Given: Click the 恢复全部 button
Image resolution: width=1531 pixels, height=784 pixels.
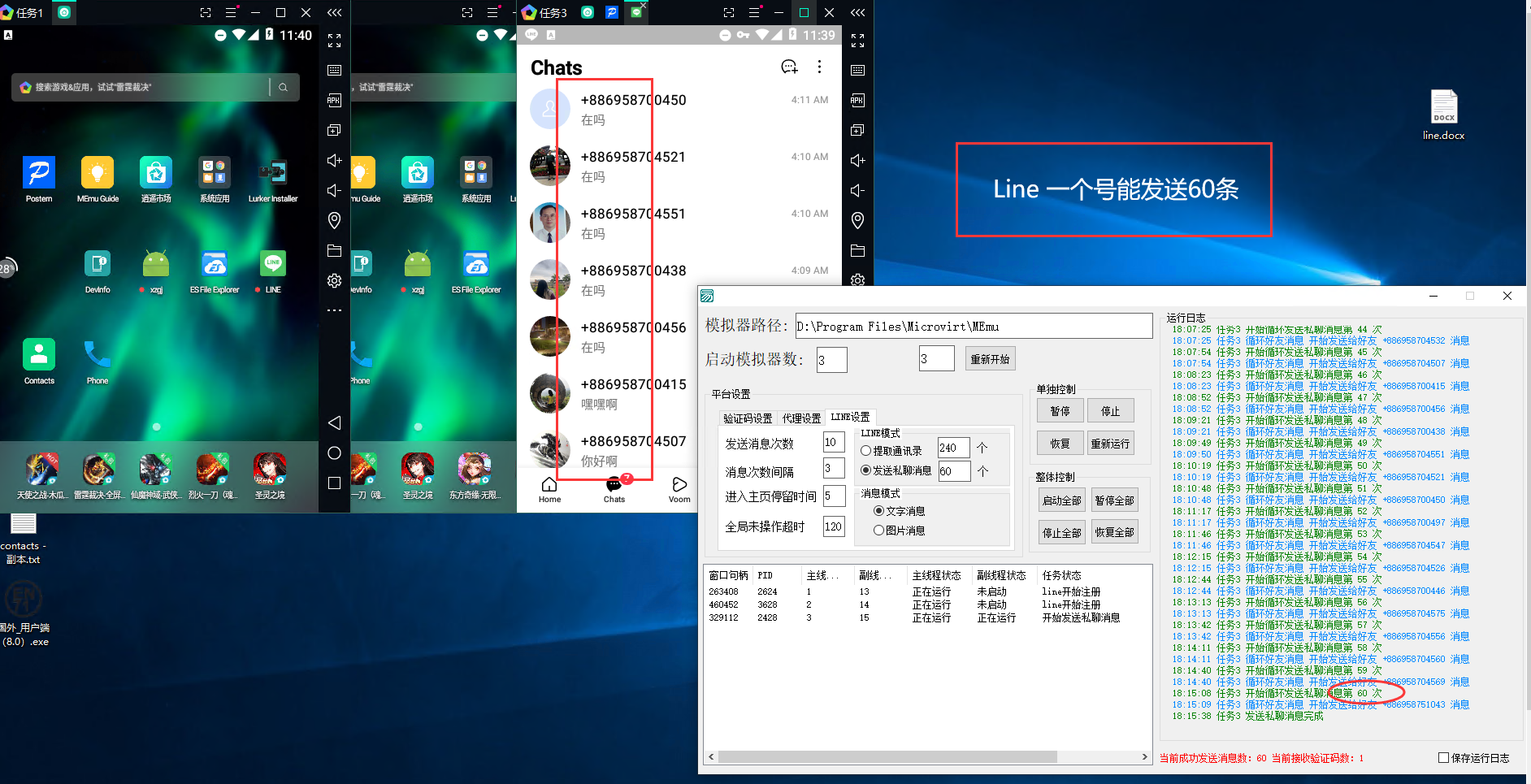Looking at the screenshot, I should [x=1114, y=532].
